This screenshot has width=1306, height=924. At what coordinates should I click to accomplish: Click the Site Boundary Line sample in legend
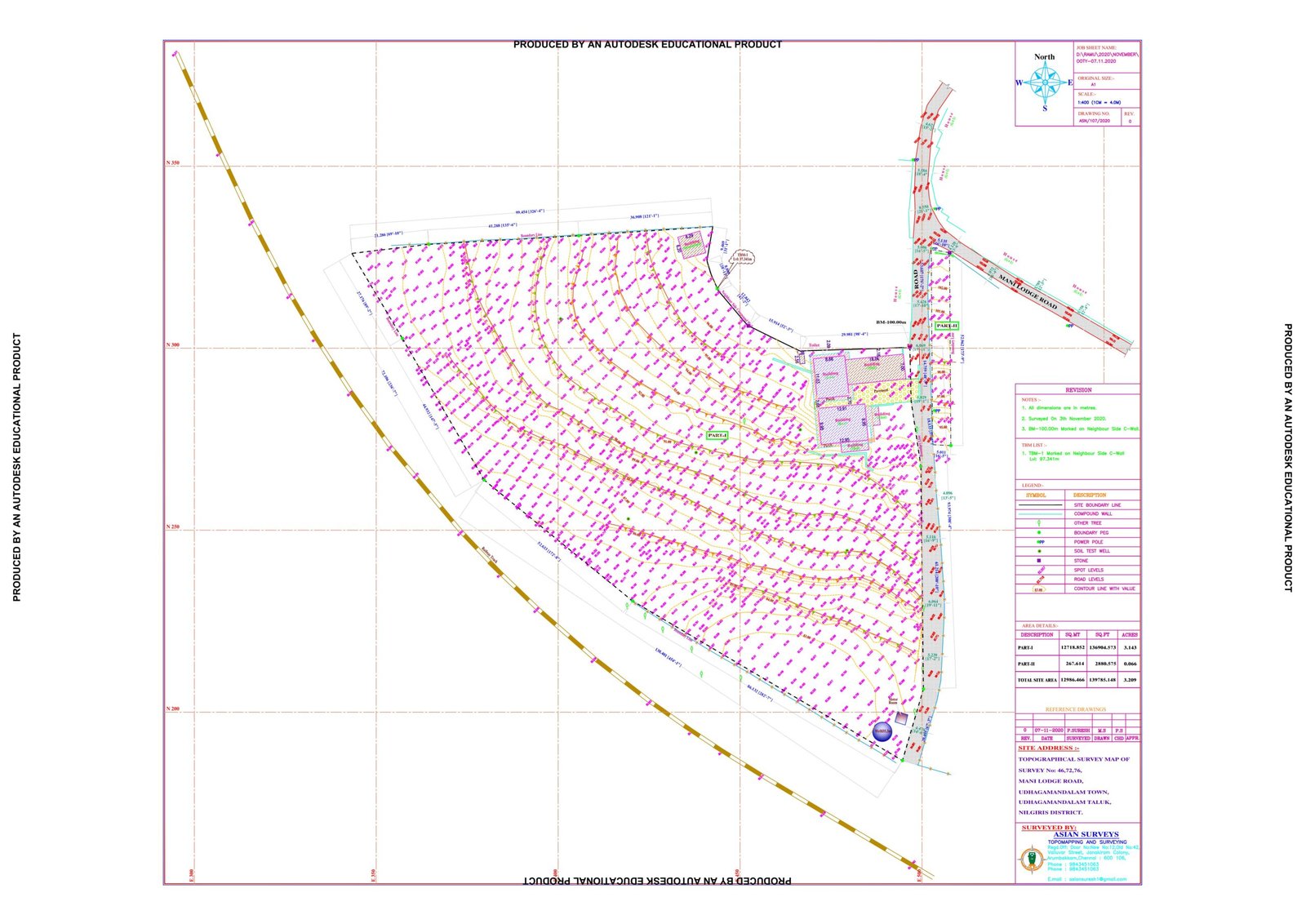coord(1039,505)
